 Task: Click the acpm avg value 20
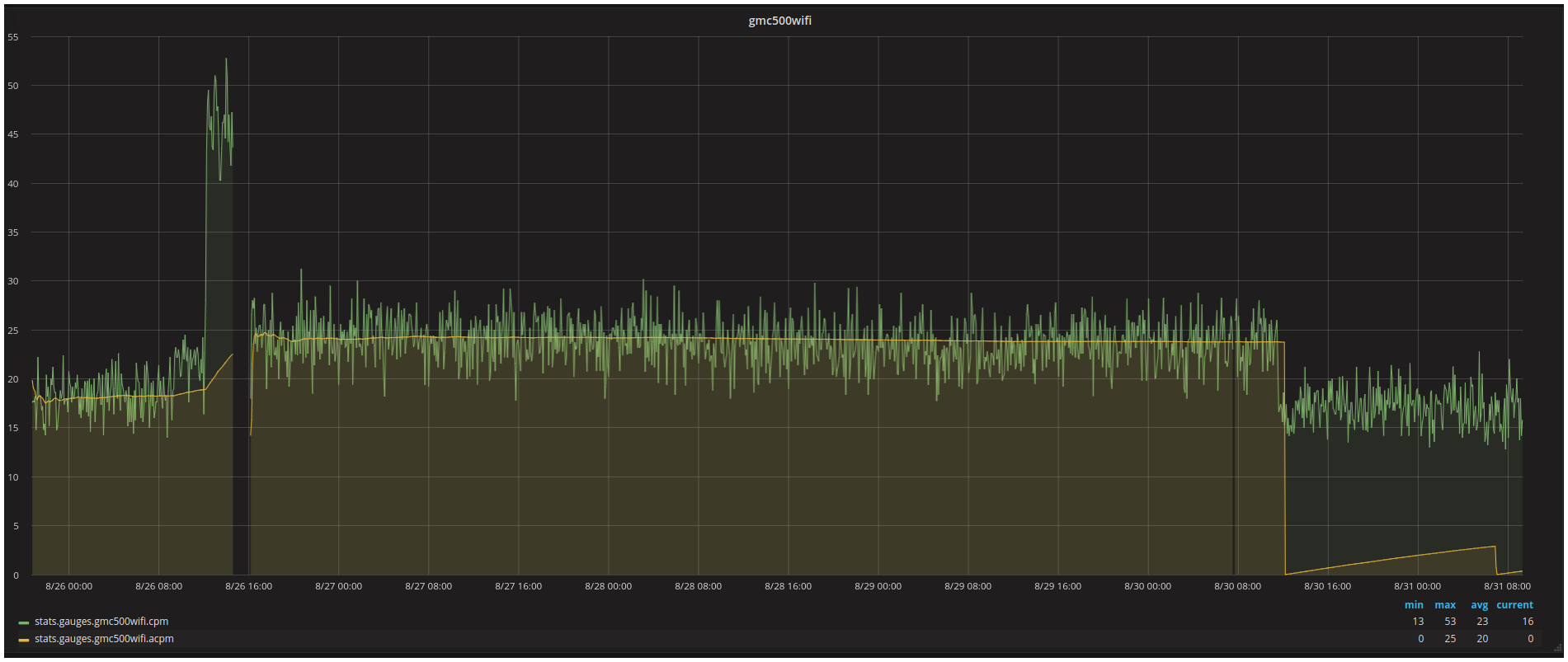1482,639
